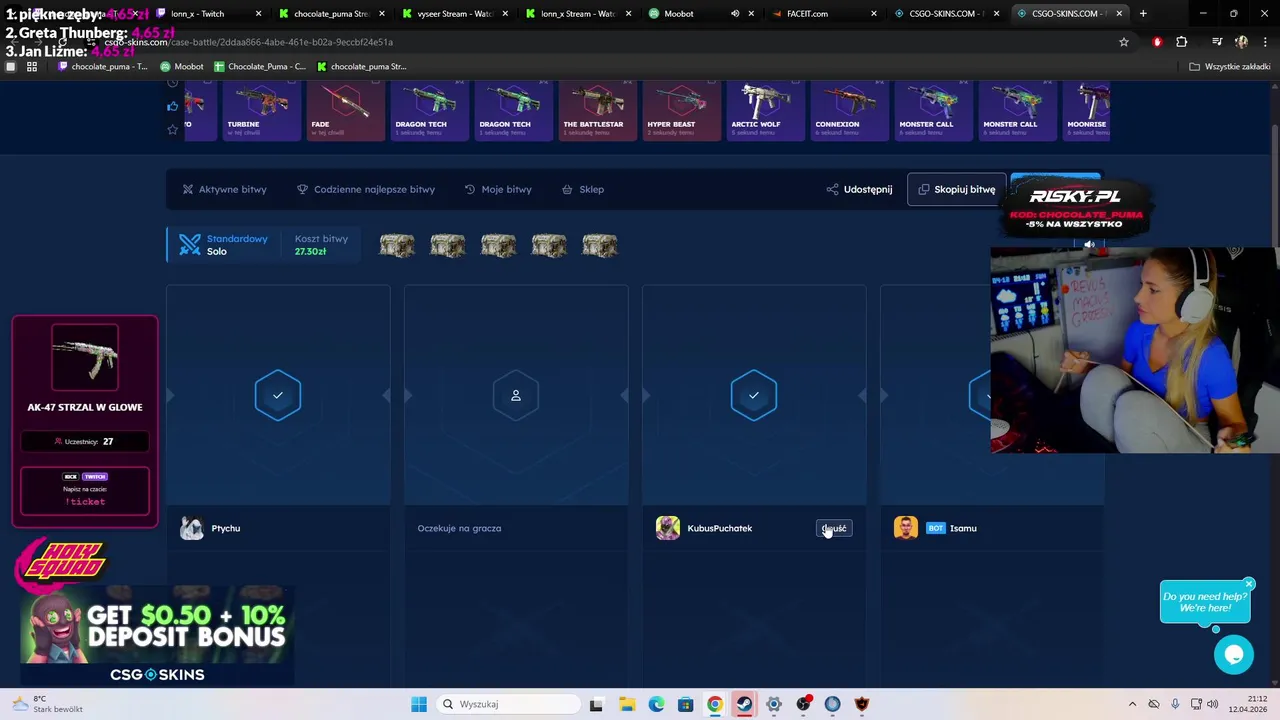The width and height of the screenshot is (1280, 720).
Task: Click the crossed swords Standardowy icon
Action: click(190, 245)
